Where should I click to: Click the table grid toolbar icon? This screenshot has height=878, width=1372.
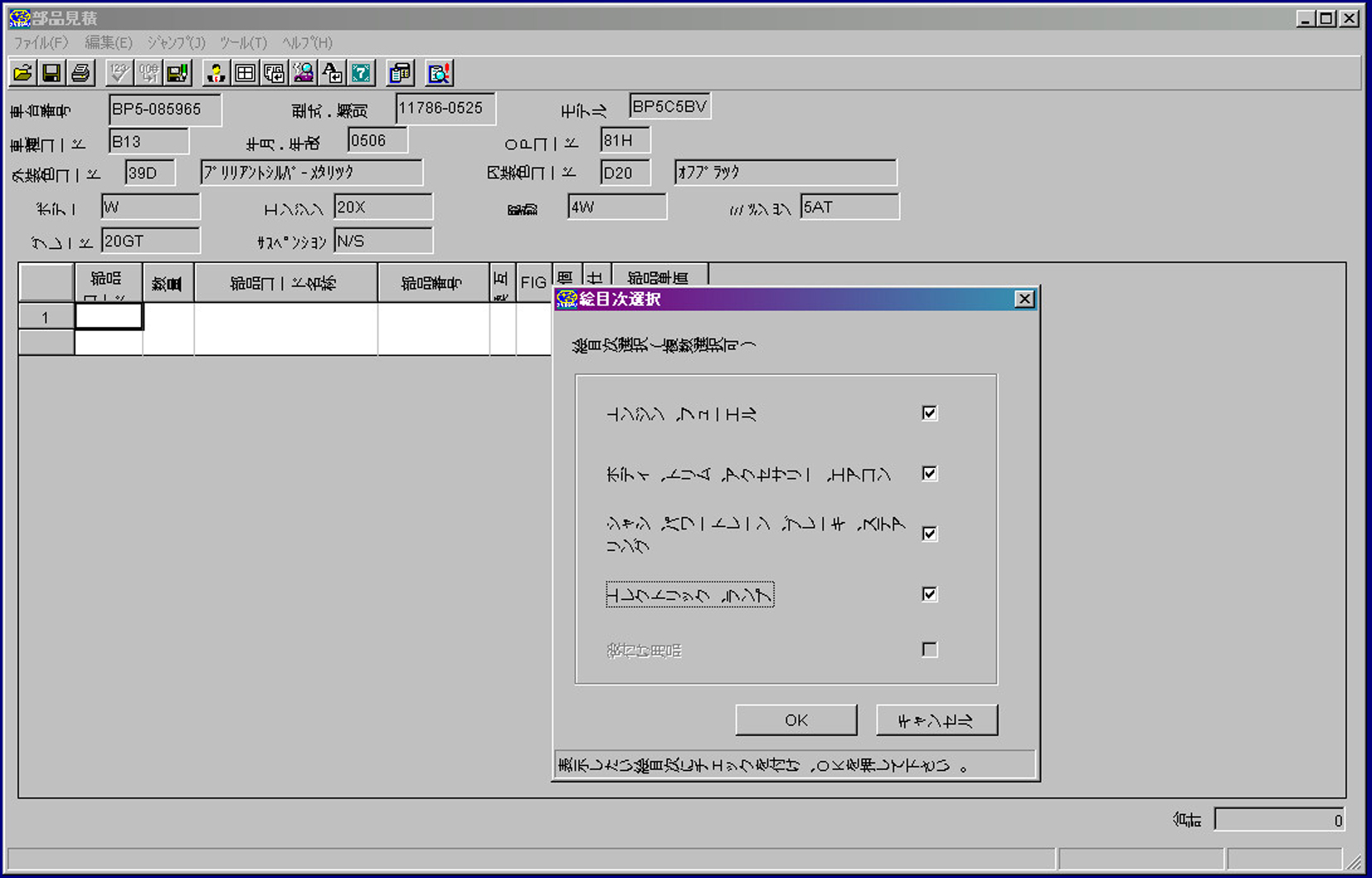pyautogui.click(x=245, y=74)
